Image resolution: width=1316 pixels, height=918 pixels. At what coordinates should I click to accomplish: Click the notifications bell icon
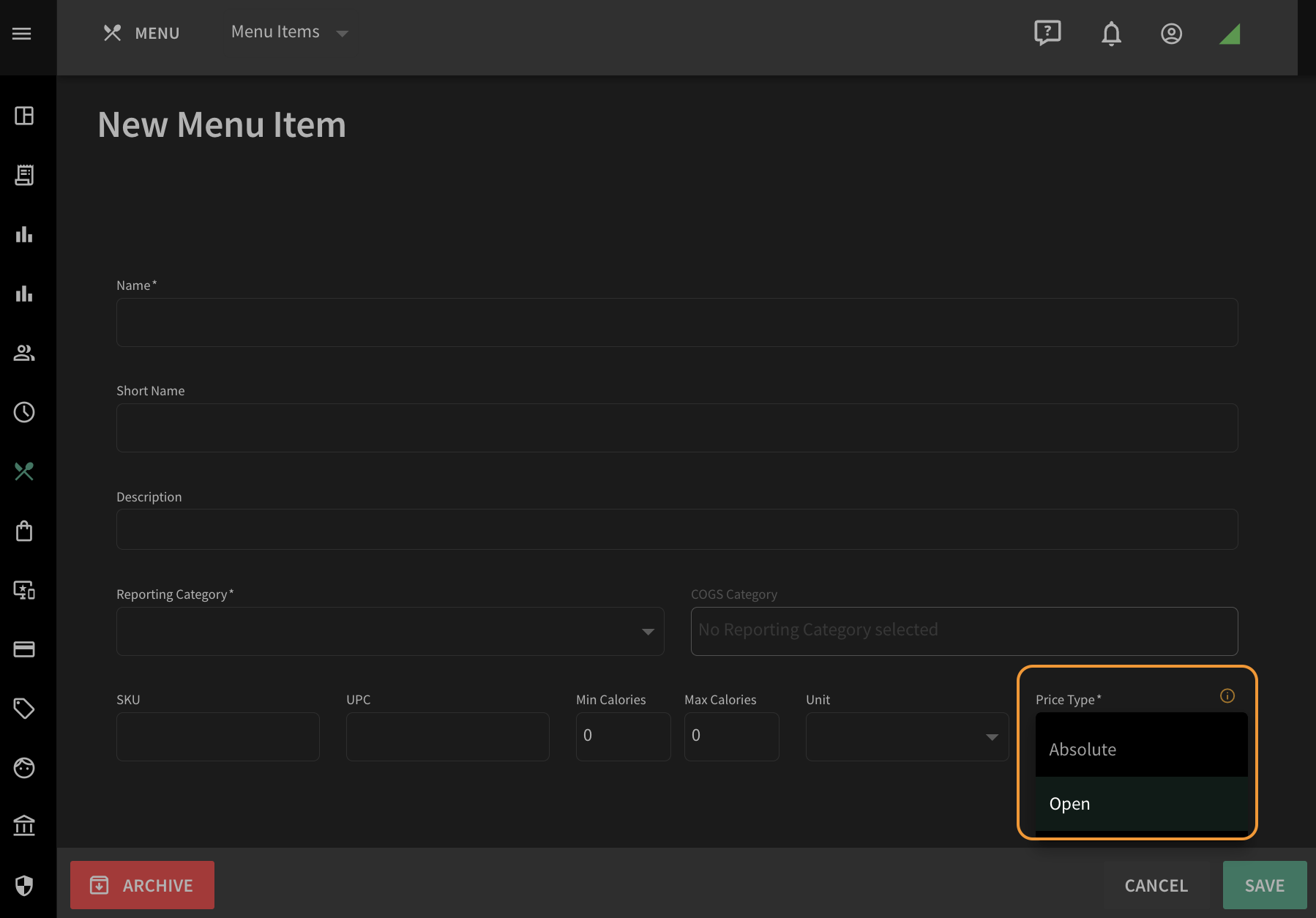[x=1111, y=34]
